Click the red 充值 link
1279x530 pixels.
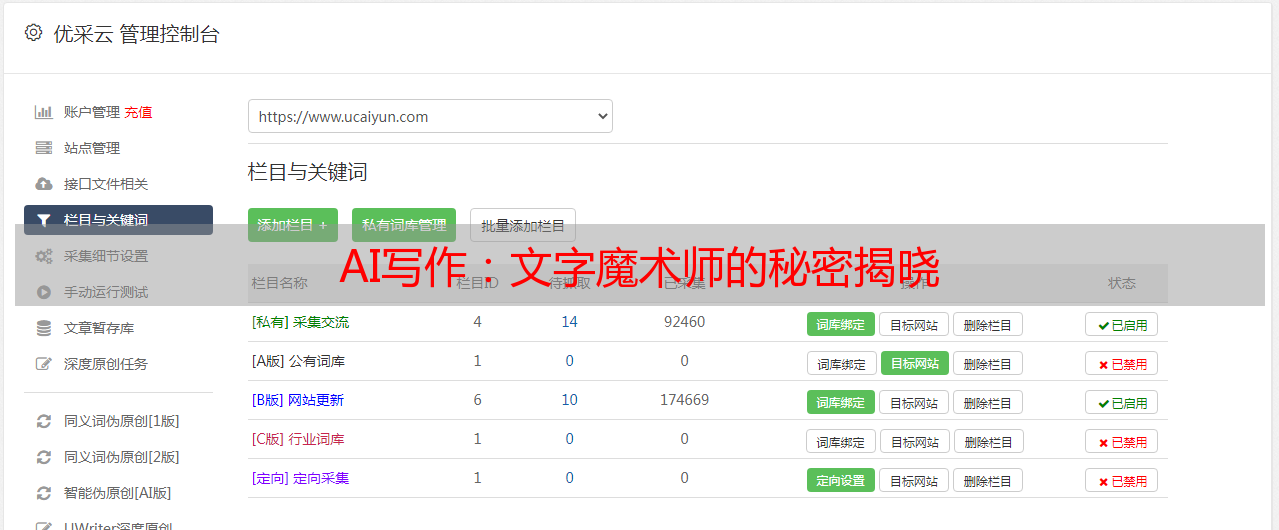click(x=139, y=112)
